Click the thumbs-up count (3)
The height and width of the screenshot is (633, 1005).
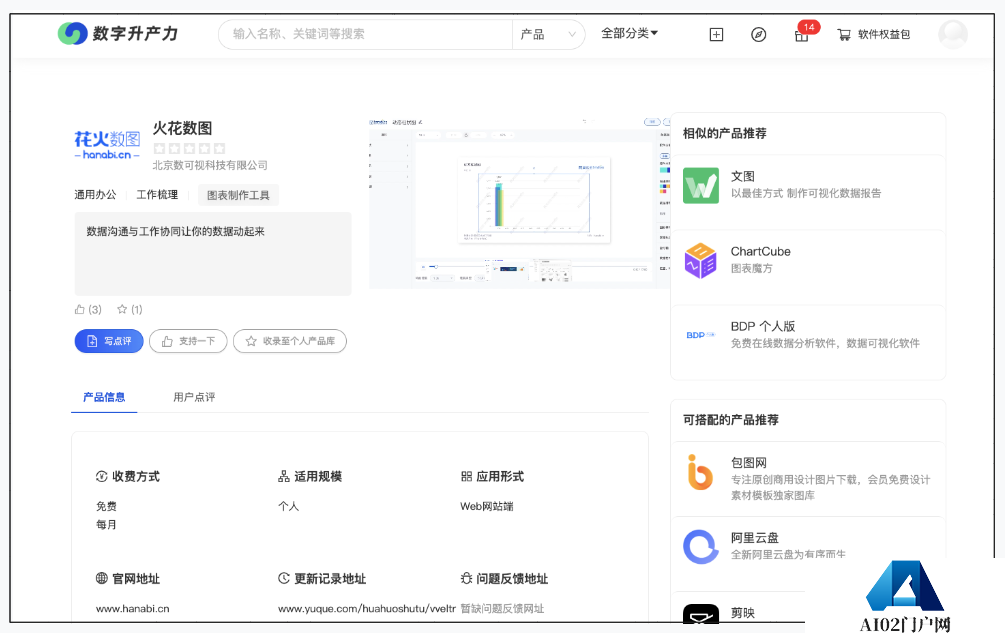click(88, 309)
